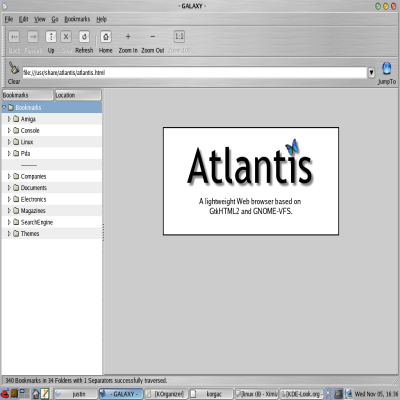Screen dimensions: 400x400
Task: Click the JumpTo globe icon
Action: pyautogui.click(x=387, y=68)
